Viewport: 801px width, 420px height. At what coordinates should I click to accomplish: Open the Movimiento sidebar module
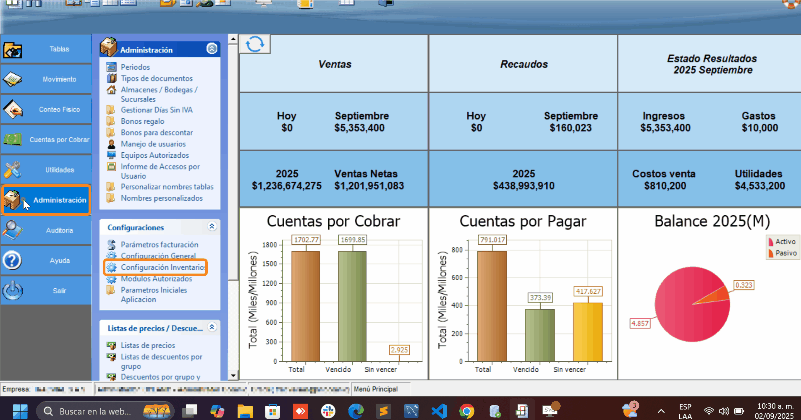[x=46, y=79]
